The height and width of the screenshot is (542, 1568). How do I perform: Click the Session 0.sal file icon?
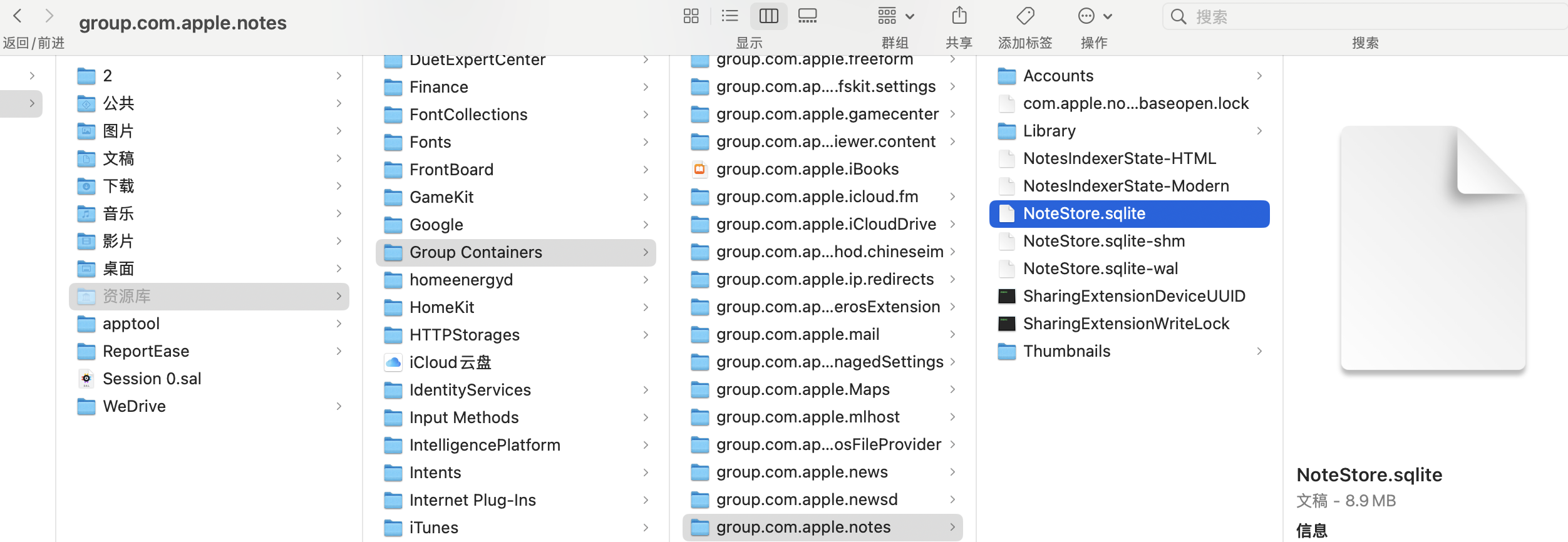86,379
